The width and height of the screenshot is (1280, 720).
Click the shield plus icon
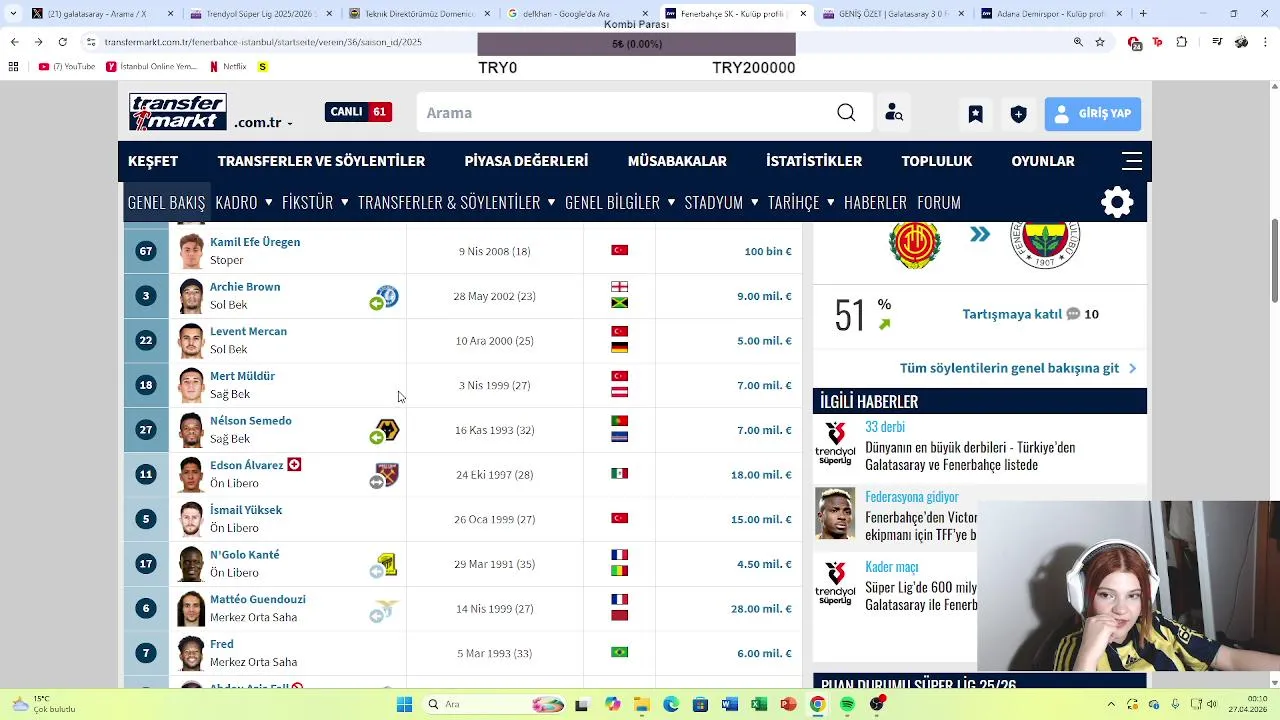1018,114
